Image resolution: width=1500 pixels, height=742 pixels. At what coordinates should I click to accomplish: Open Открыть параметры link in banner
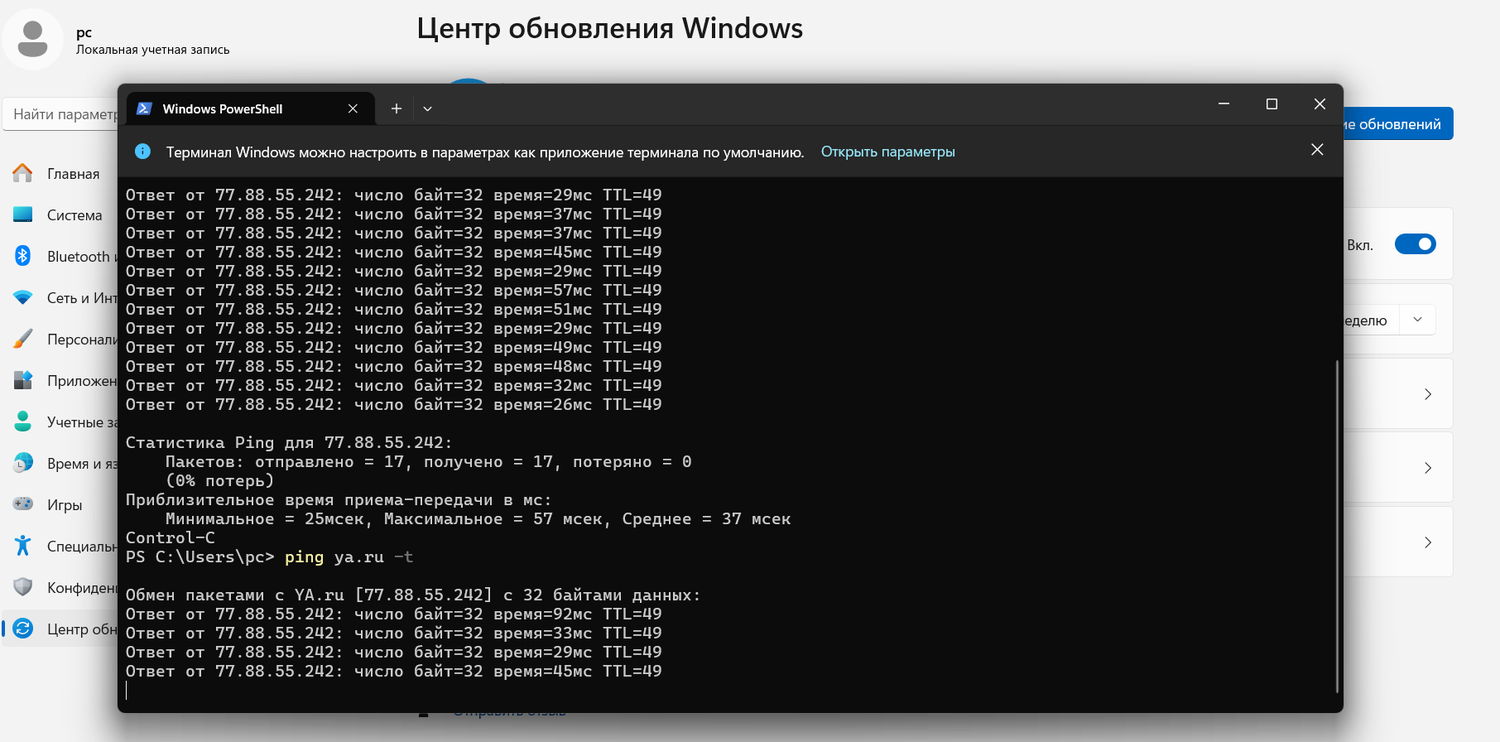click(887, 151)
